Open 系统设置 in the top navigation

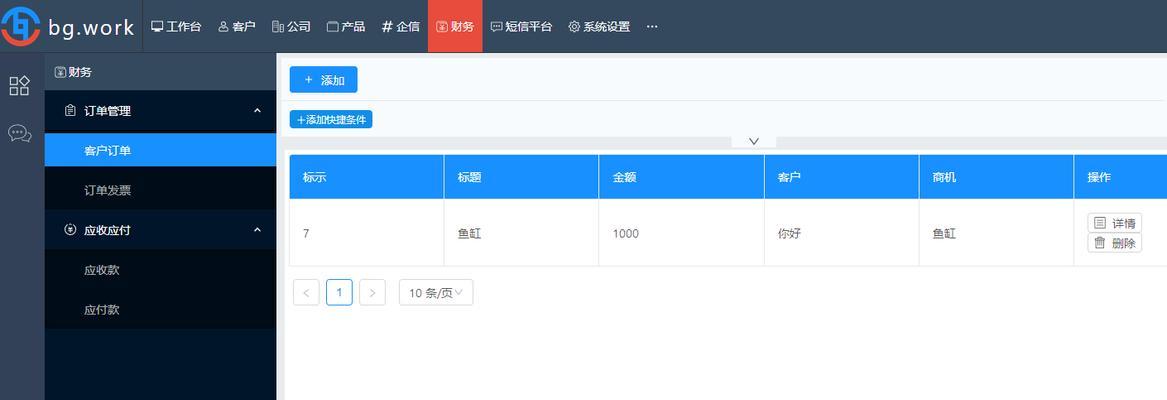(599, 26)
